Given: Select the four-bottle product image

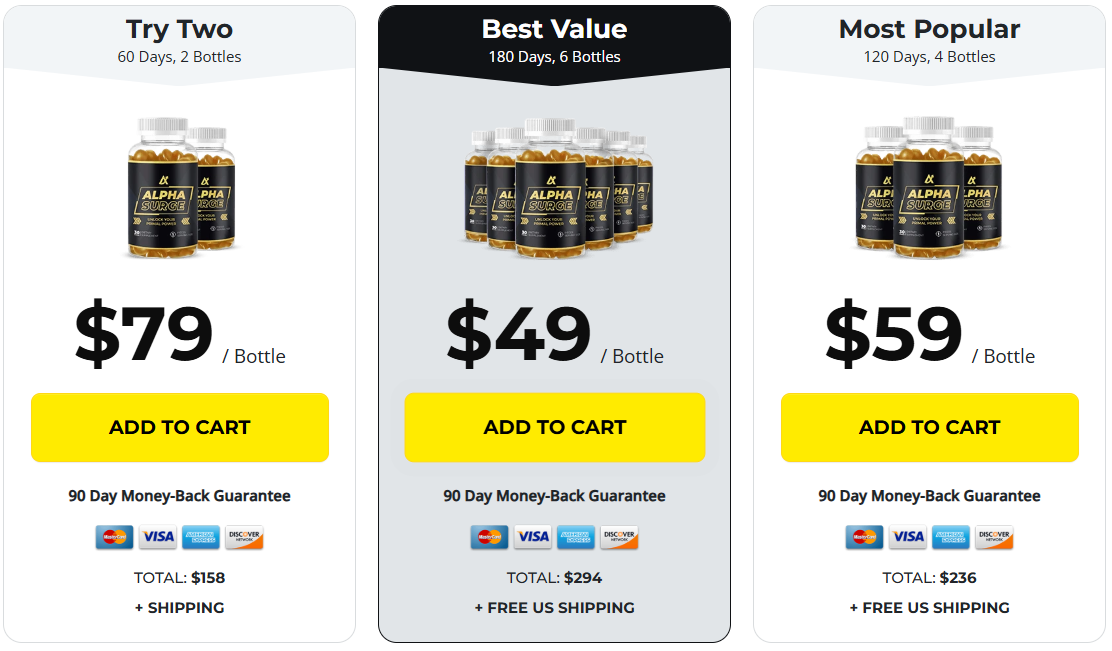Looking at the screenshot, I should (929, 187).
